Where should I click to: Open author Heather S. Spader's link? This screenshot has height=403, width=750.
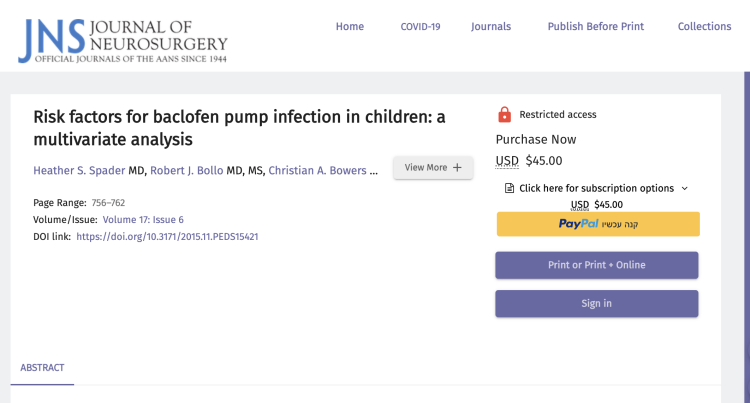click(79, 170)
